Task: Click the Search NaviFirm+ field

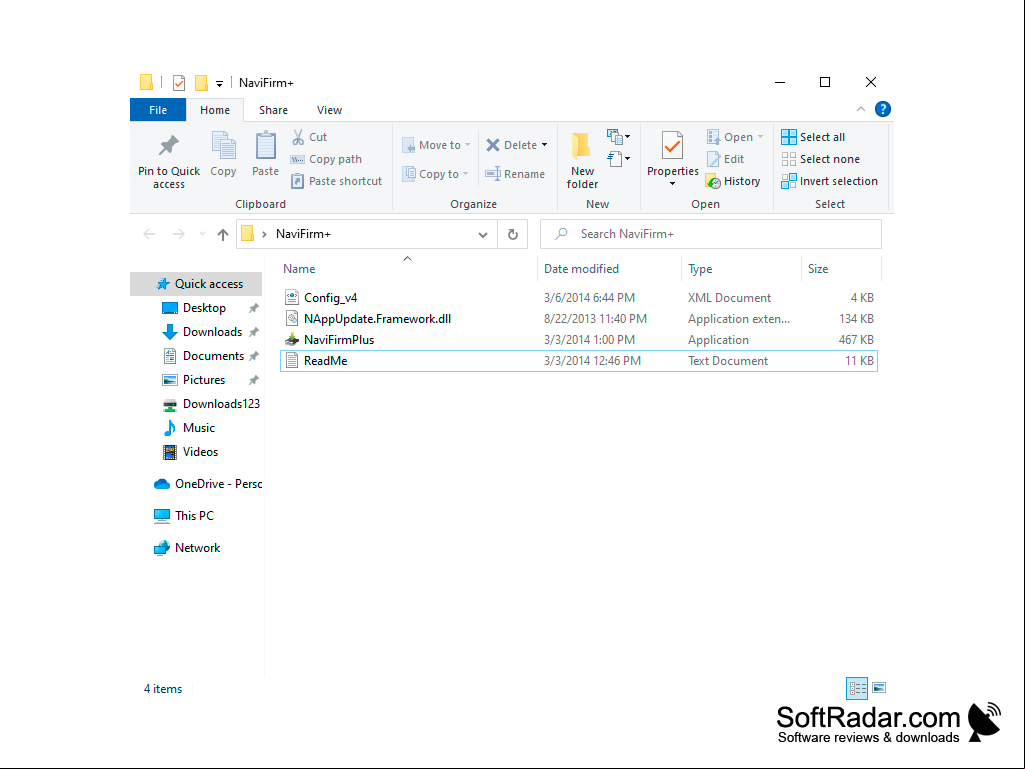Action: [711, 234]
